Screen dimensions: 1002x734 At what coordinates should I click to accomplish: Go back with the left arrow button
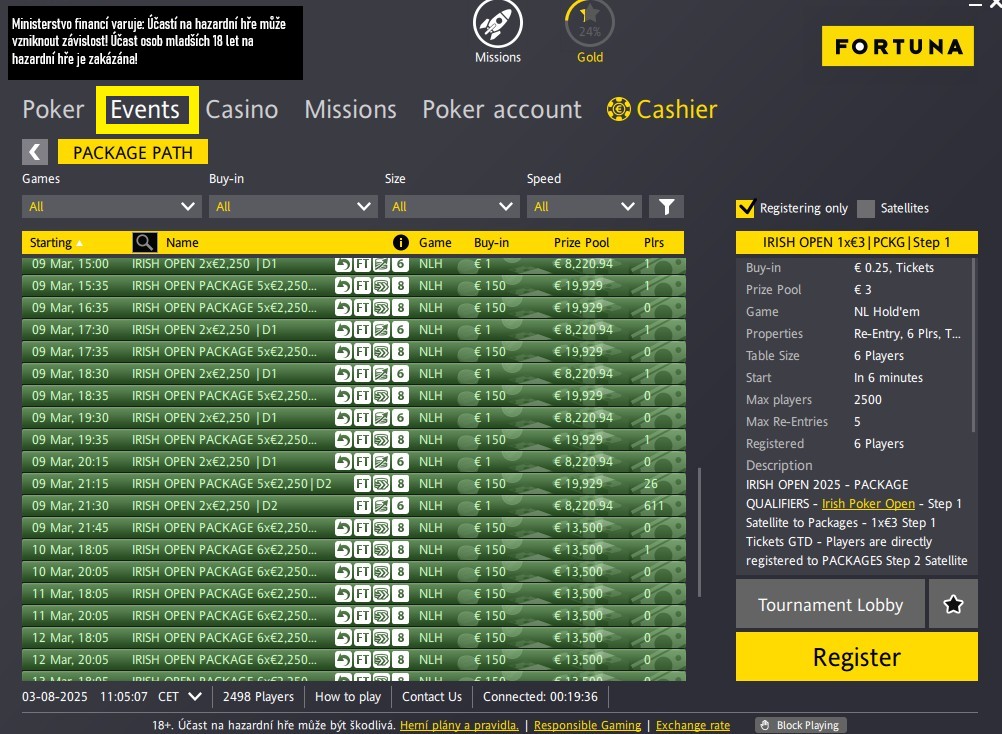point(35,152)
